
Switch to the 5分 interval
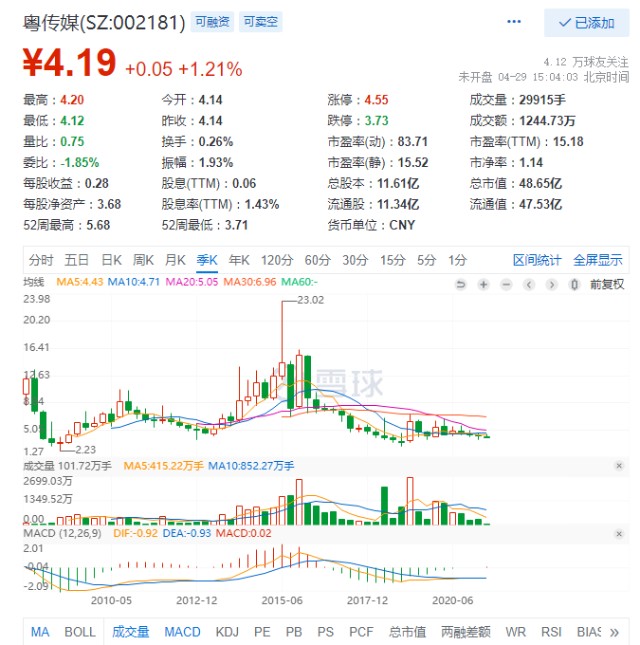pos(426,260)
